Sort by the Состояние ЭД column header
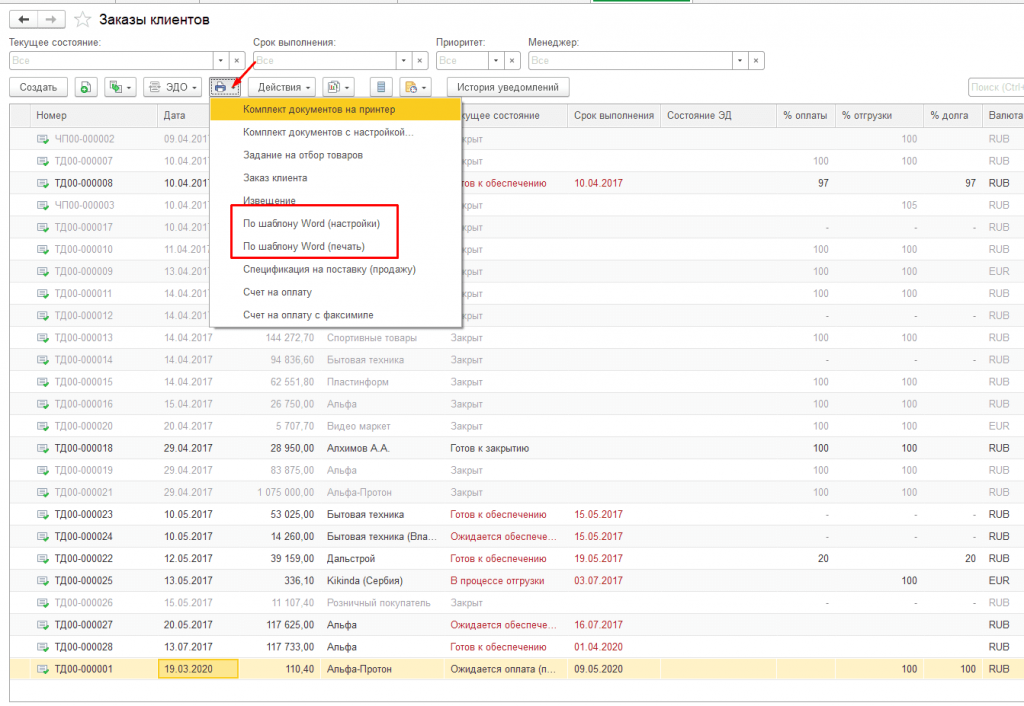 coord(718,116)
